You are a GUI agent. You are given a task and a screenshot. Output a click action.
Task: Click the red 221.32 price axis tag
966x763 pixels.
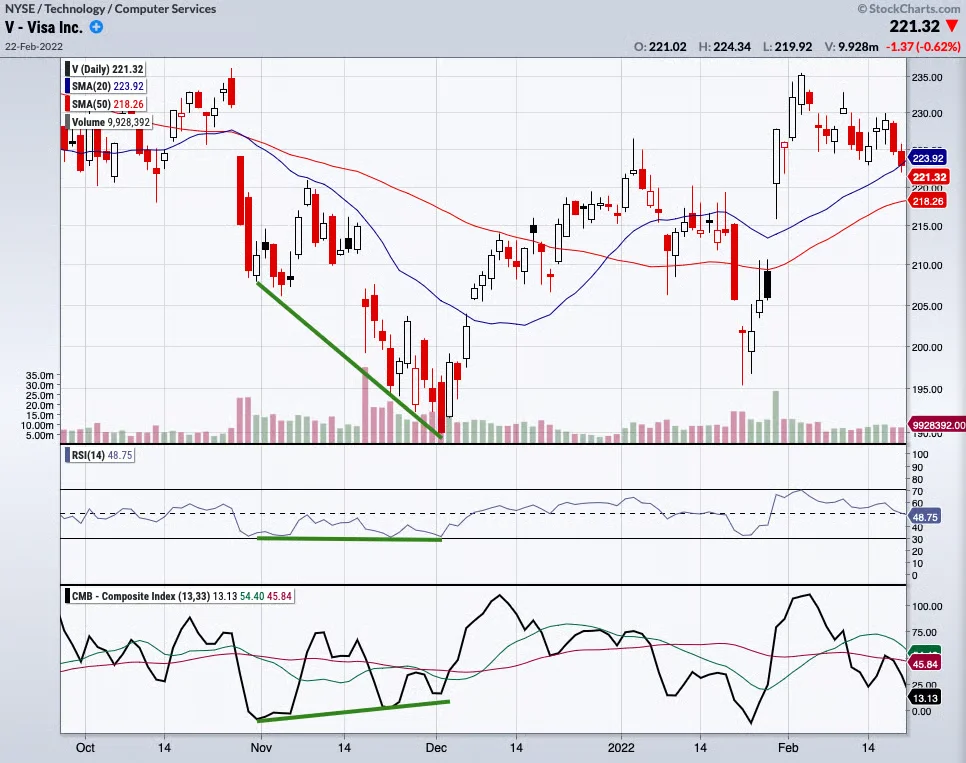pyautogui.click(x=928, y=177)
